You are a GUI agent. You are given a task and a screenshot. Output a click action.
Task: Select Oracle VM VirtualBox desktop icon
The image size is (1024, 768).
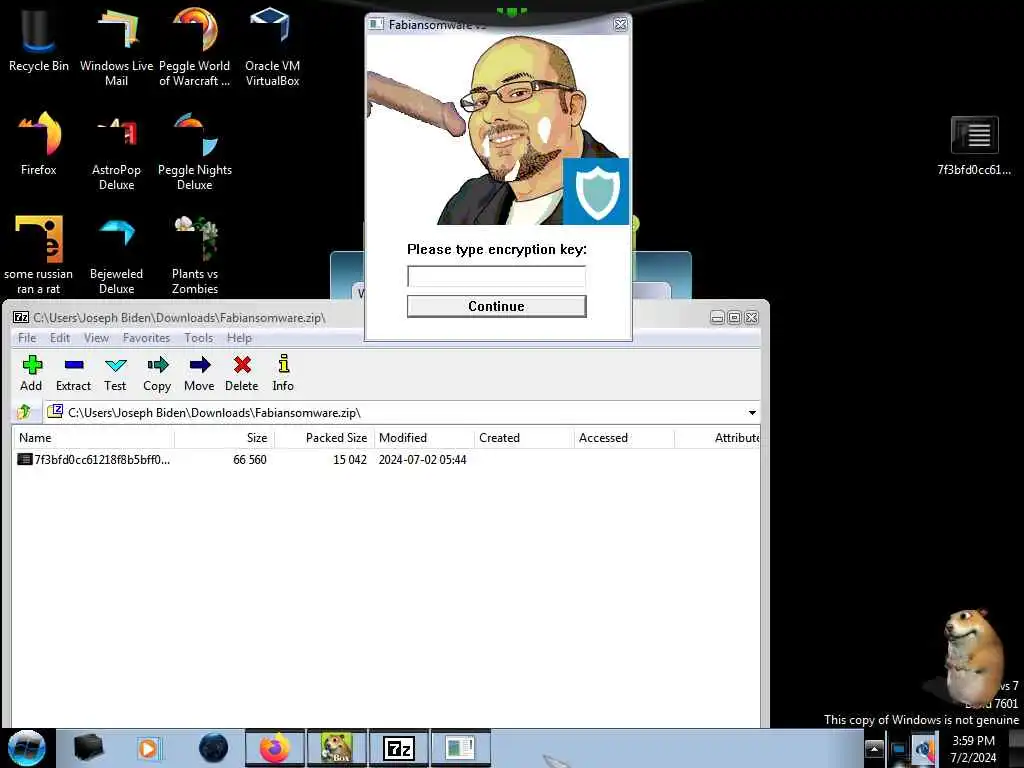[272, 47]
